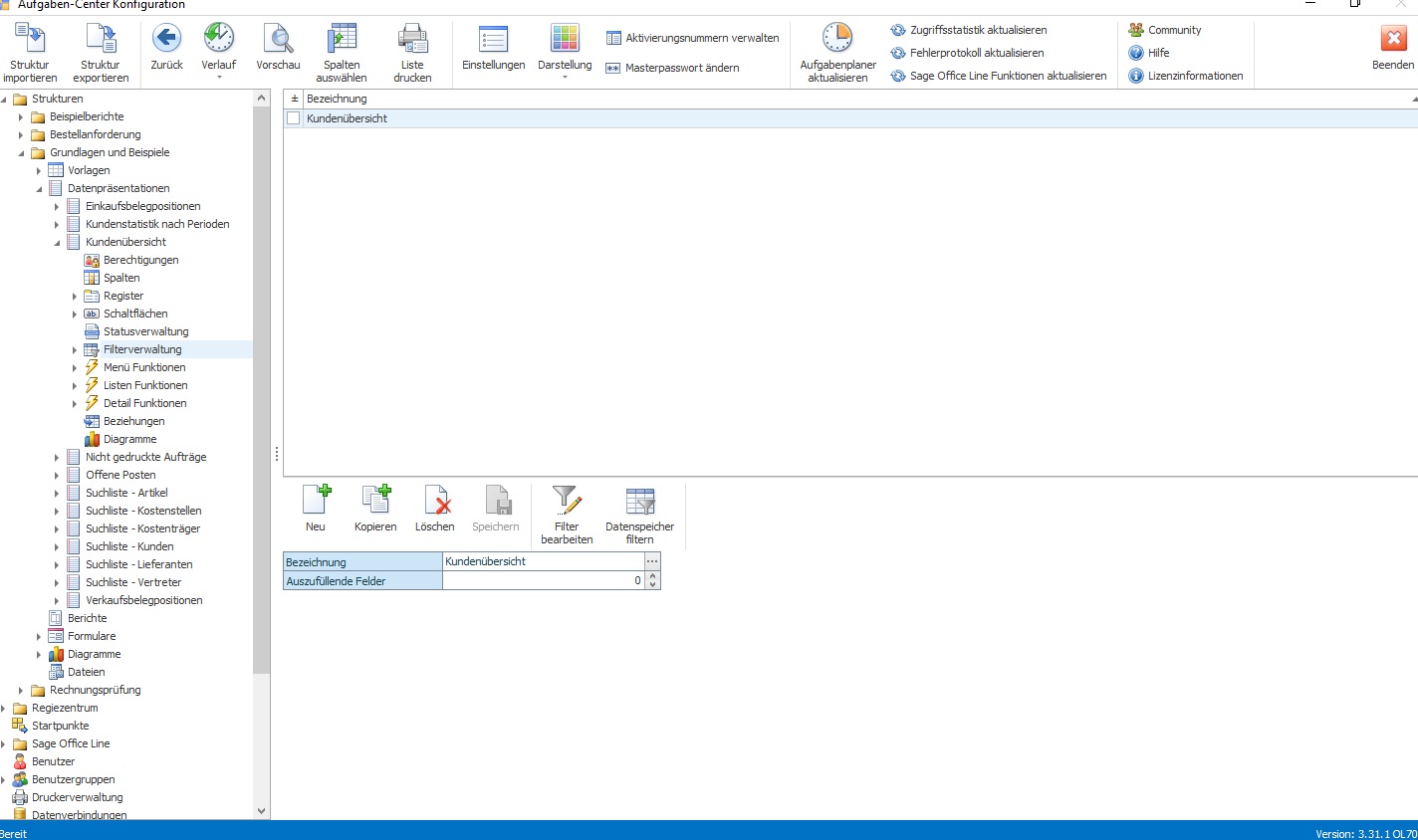1418x840 pixels.
Task: Select Statusverwaltung in the tree
Action: [x=145, y=331]
